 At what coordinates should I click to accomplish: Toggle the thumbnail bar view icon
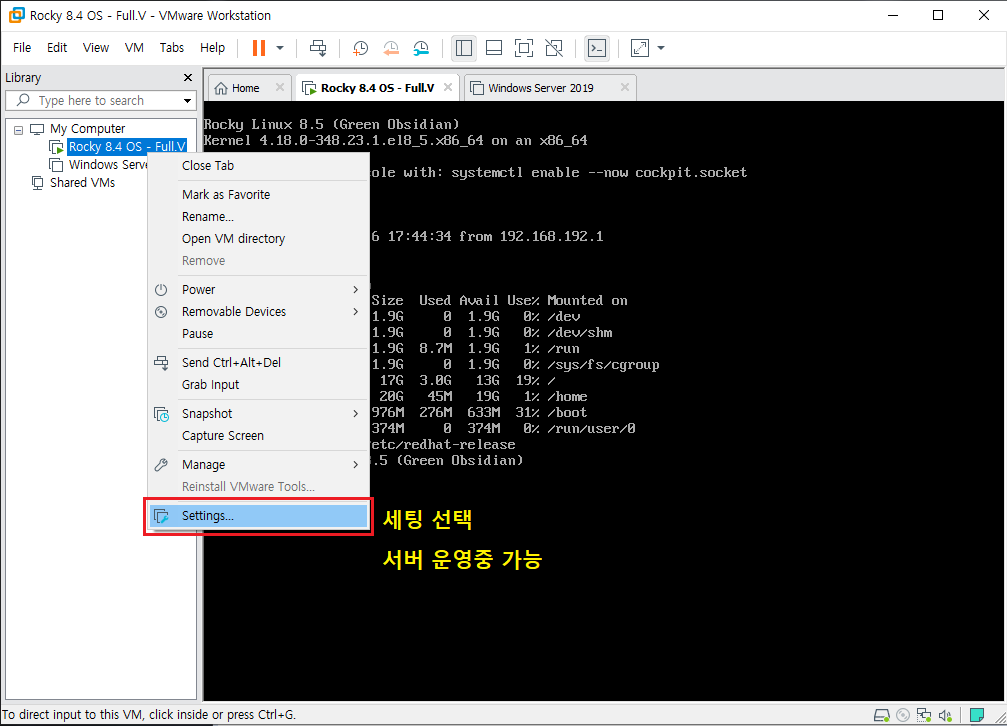click(x=494, y=48)
